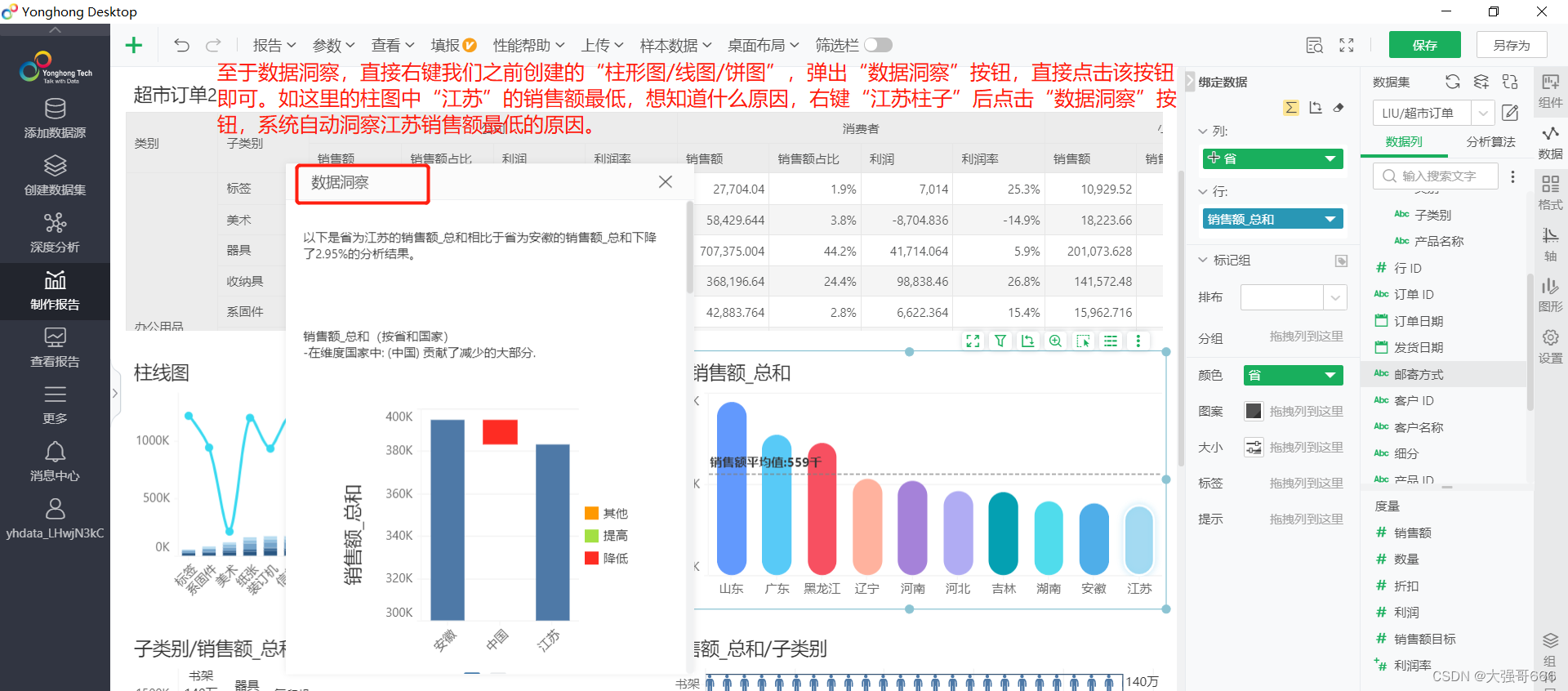
Task: Click the sigma aggregate icon in 绑定数据
Action: click(1291, 108)
